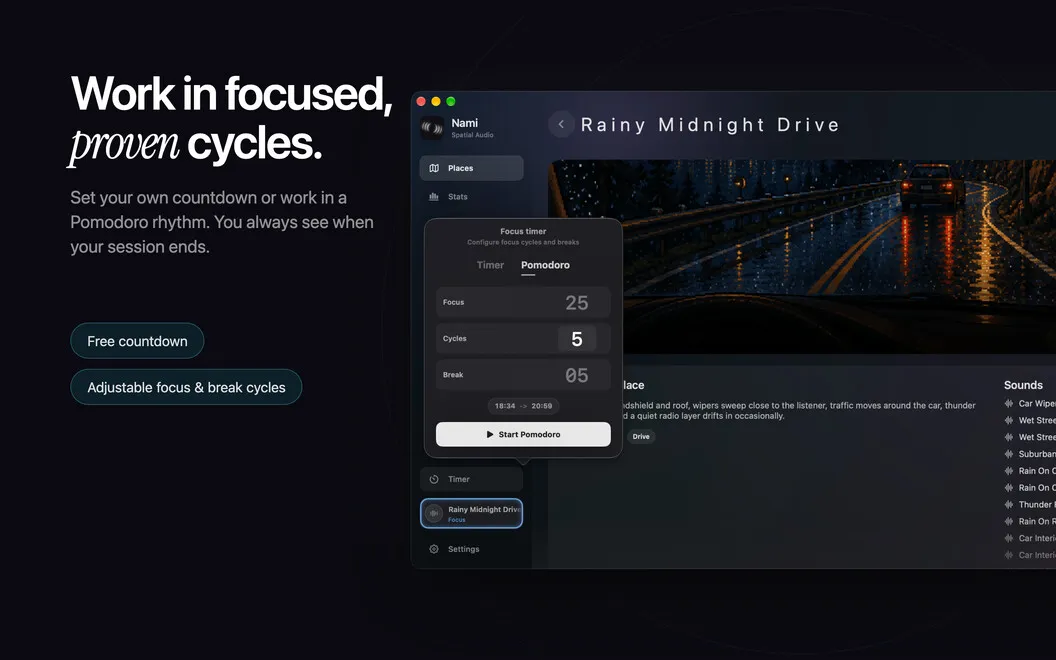Click the large Rainy Midnight Drive page title
The height and width of the screenshot is (660, 1056).
point(710,125)
